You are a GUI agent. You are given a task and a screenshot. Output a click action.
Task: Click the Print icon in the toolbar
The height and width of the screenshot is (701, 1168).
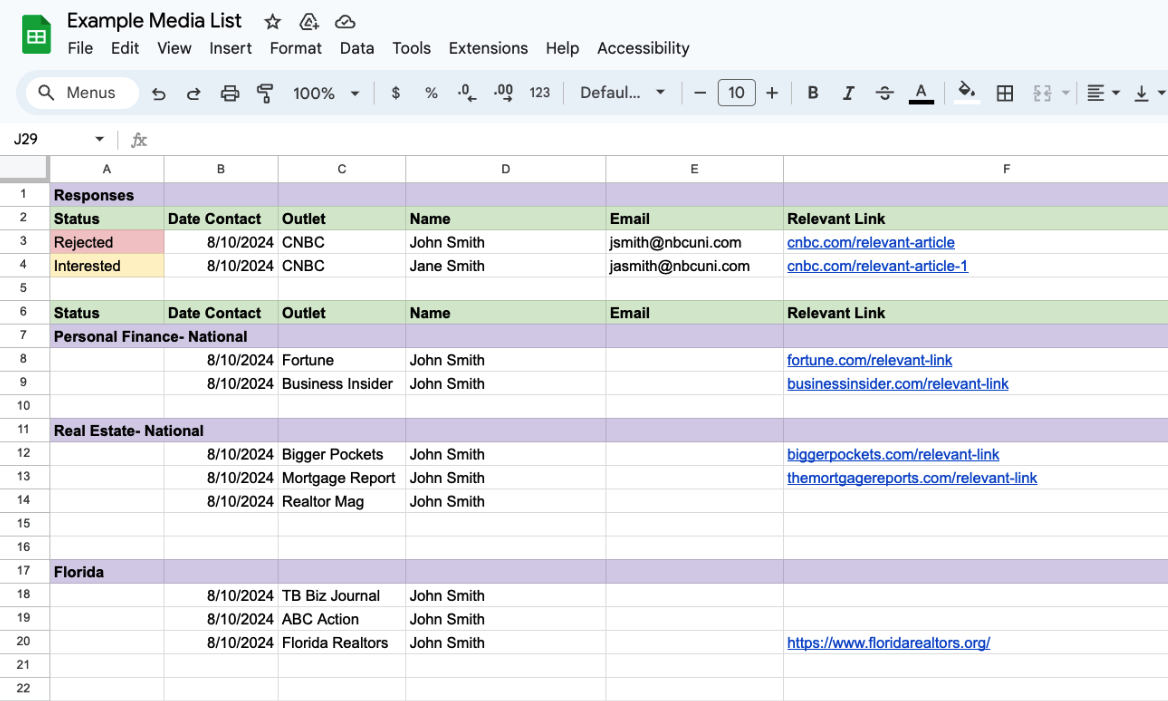[229, 92]
